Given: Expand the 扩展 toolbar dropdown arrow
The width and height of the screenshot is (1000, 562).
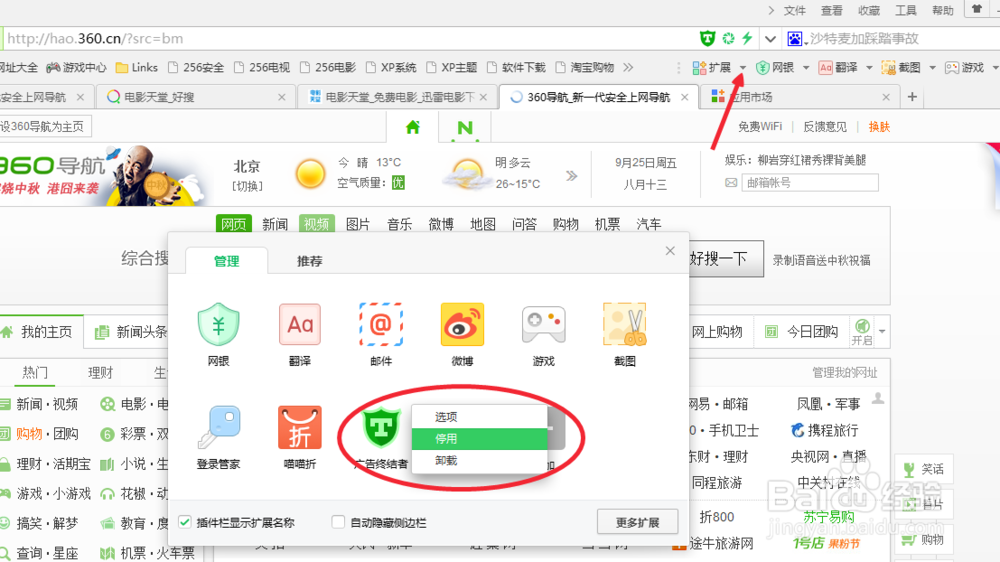Looking at the screenshot, I should coord(743,68).
